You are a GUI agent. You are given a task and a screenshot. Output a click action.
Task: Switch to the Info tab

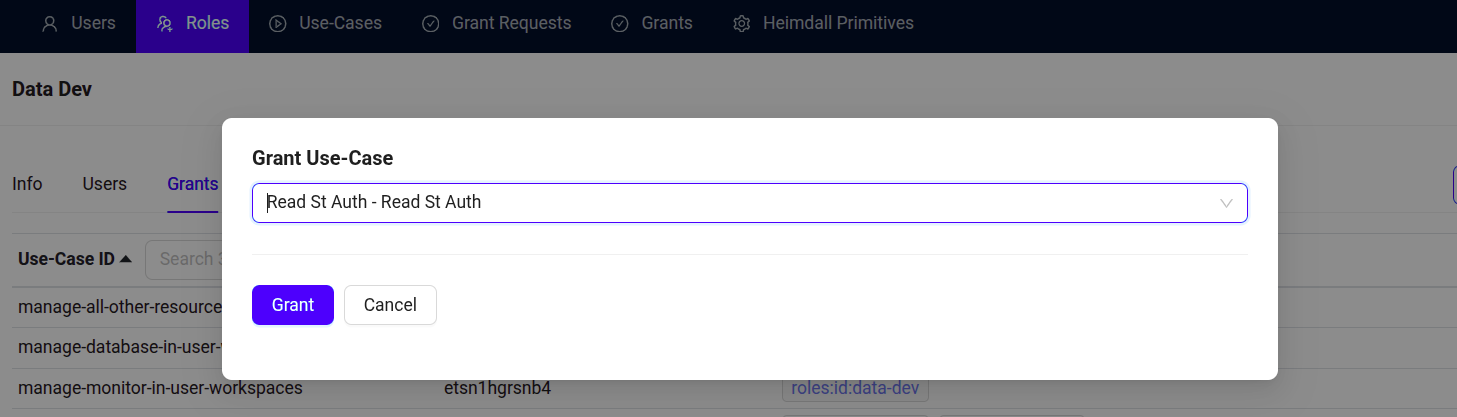tap(27, 184)
